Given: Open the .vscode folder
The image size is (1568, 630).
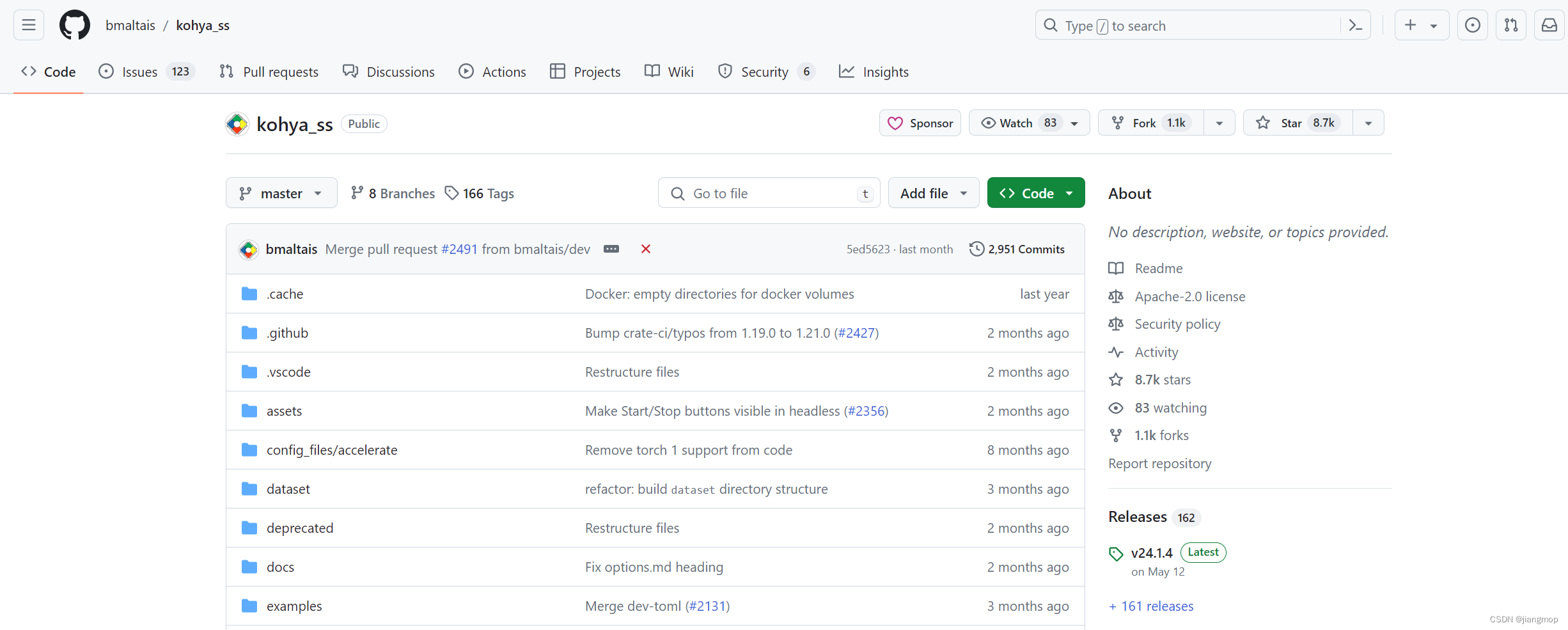Looking at the screenshot, I should tap(288, 372).
